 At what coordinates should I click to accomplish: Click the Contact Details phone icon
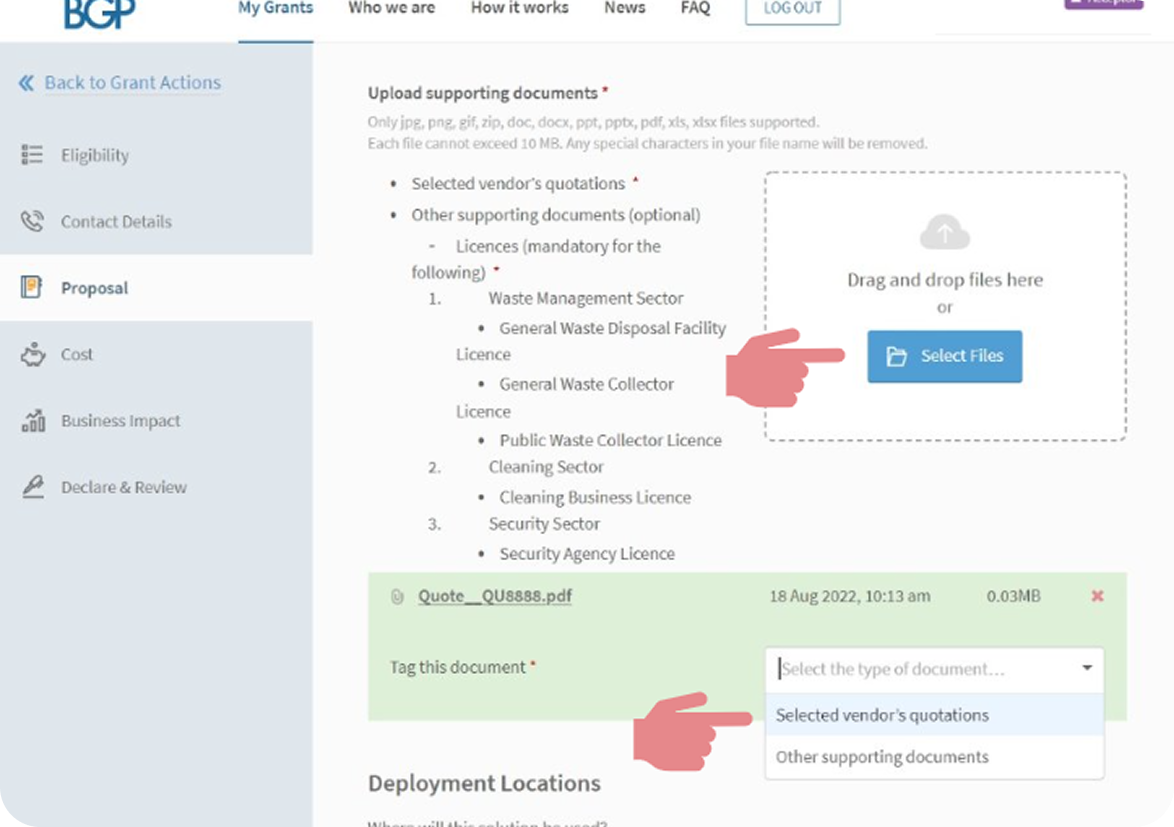click(32, 222)
